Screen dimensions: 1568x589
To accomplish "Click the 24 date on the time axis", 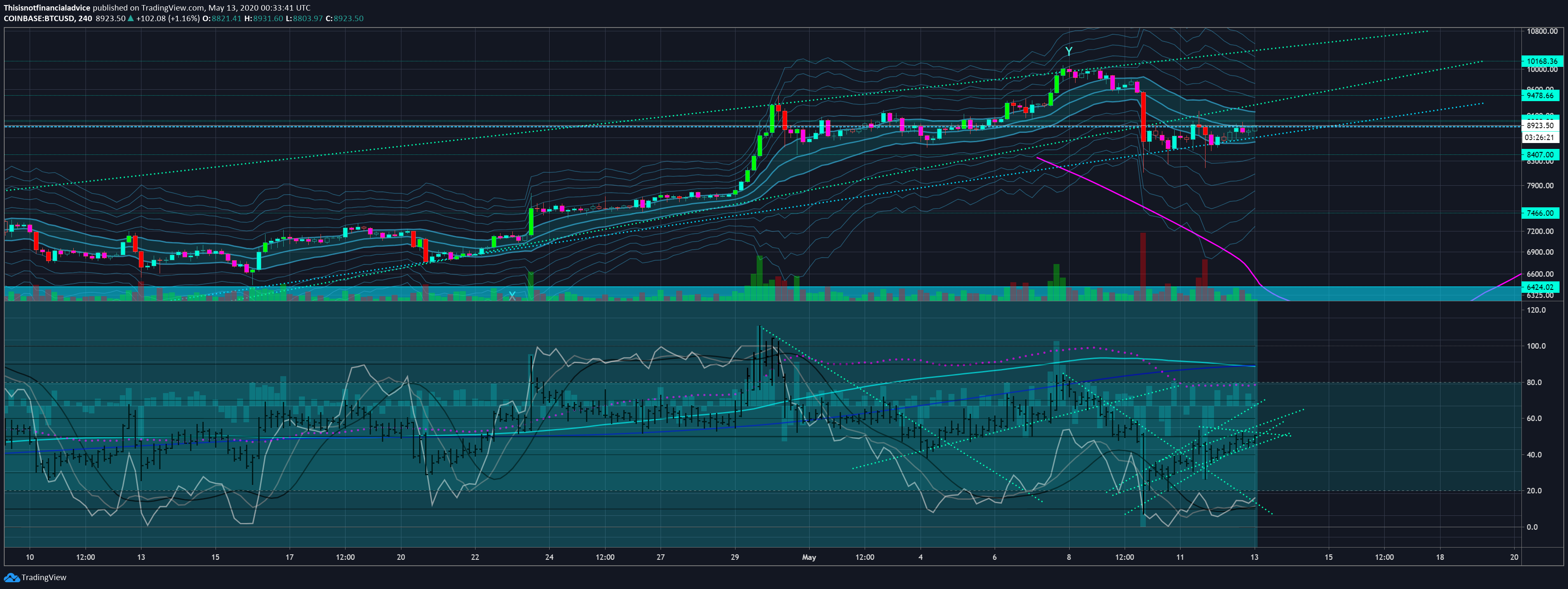I will click(549, 557).
